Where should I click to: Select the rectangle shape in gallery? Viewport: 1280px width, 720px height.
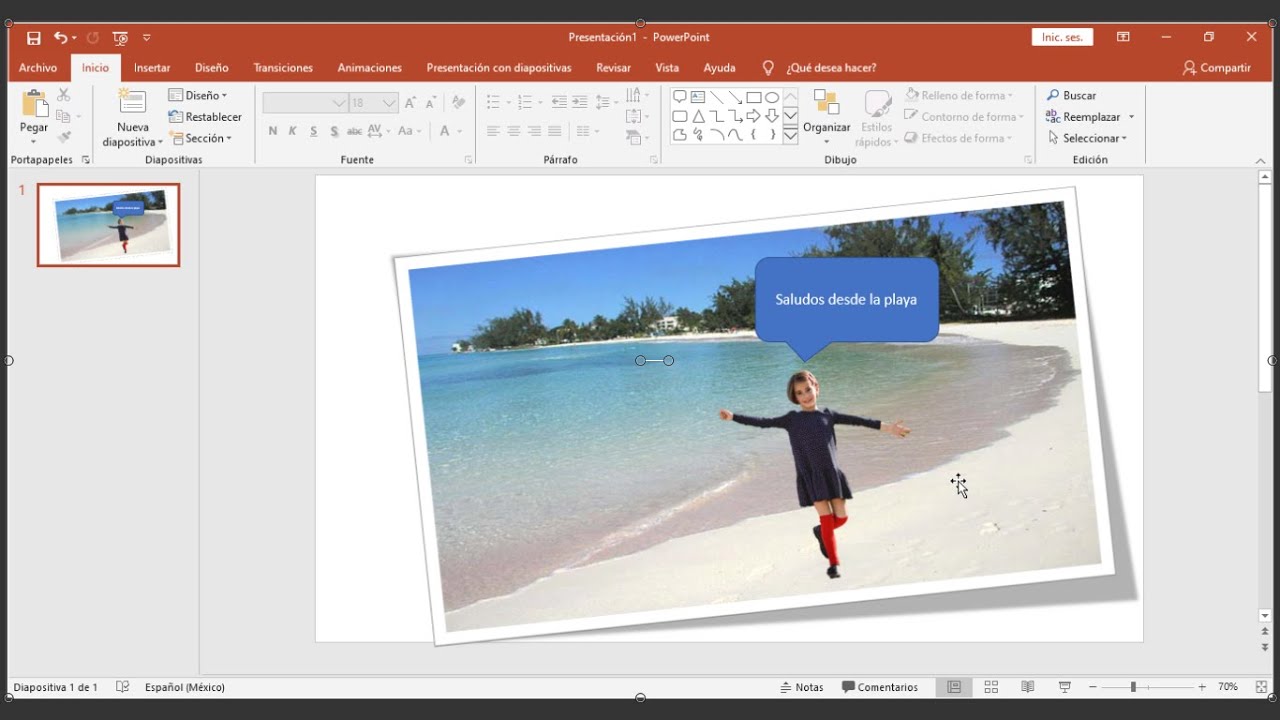754,97
